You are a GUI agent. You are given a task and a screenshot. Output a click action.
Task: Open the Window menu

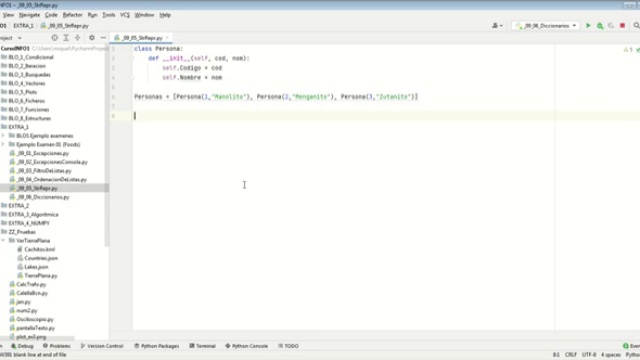(144, 15)
